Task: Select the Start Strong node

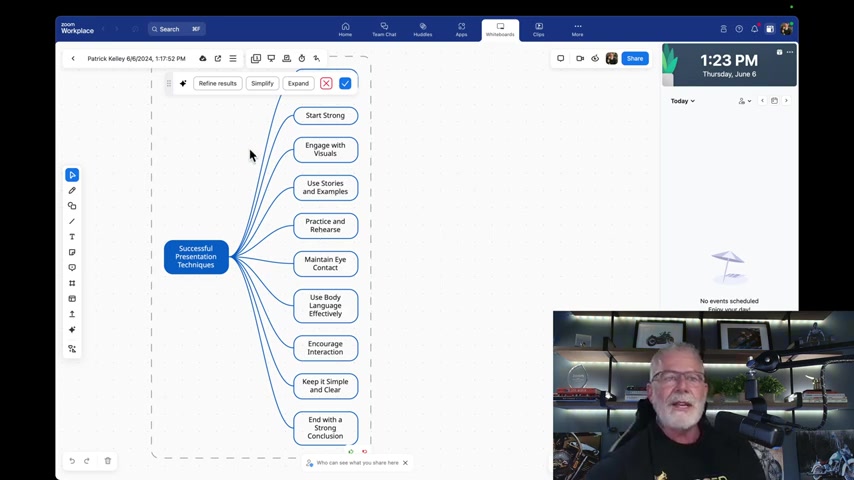Action: coord(326,116)
